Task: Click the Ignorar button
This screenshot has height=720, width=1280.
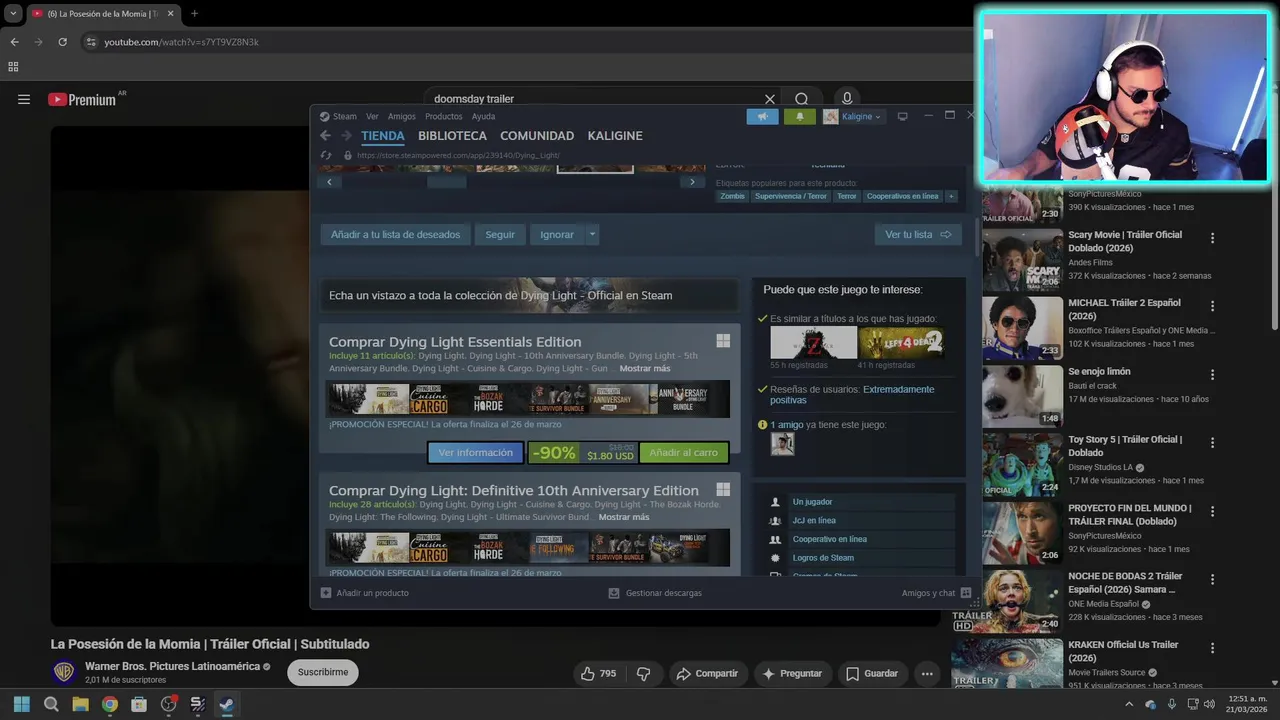Action: coord(557,234)
